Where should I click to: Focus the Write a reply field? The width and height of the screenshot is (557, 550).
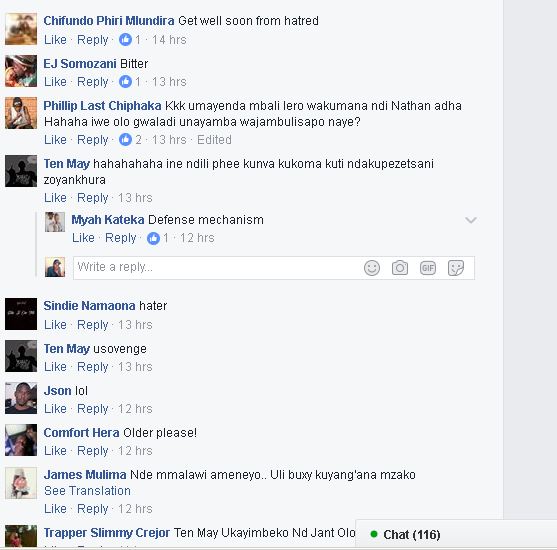tap(217, 268)
